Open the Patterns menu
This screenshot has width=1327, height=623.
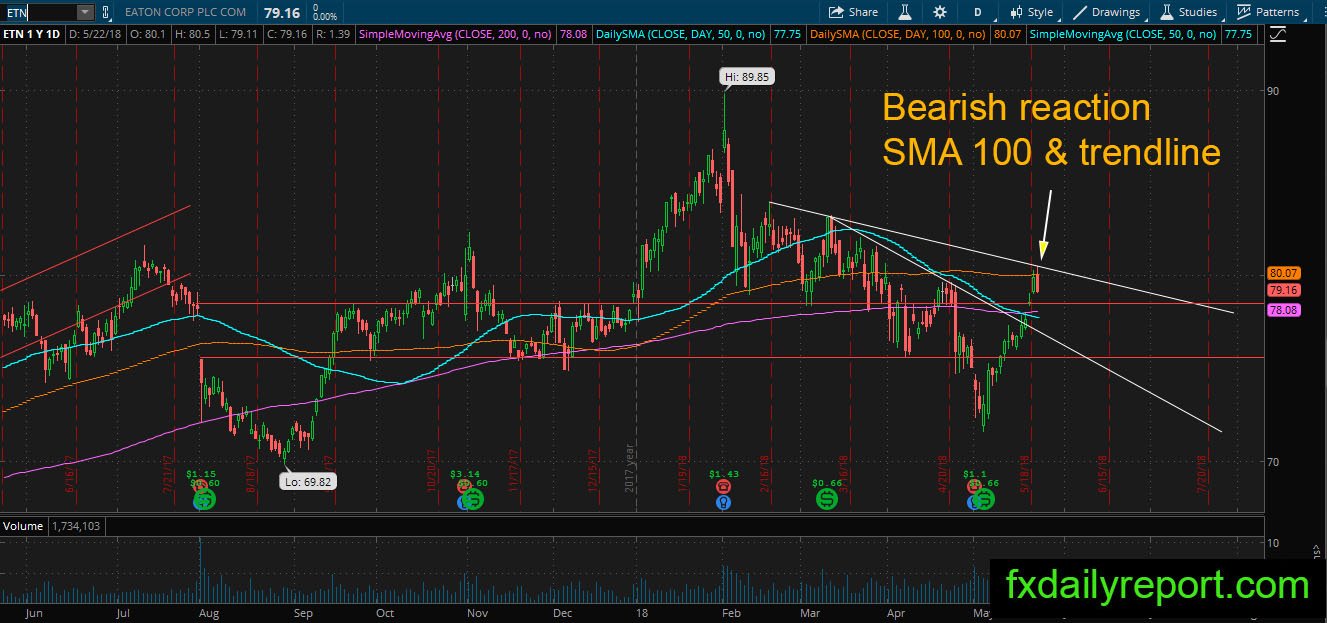[x=1268, y=12]
